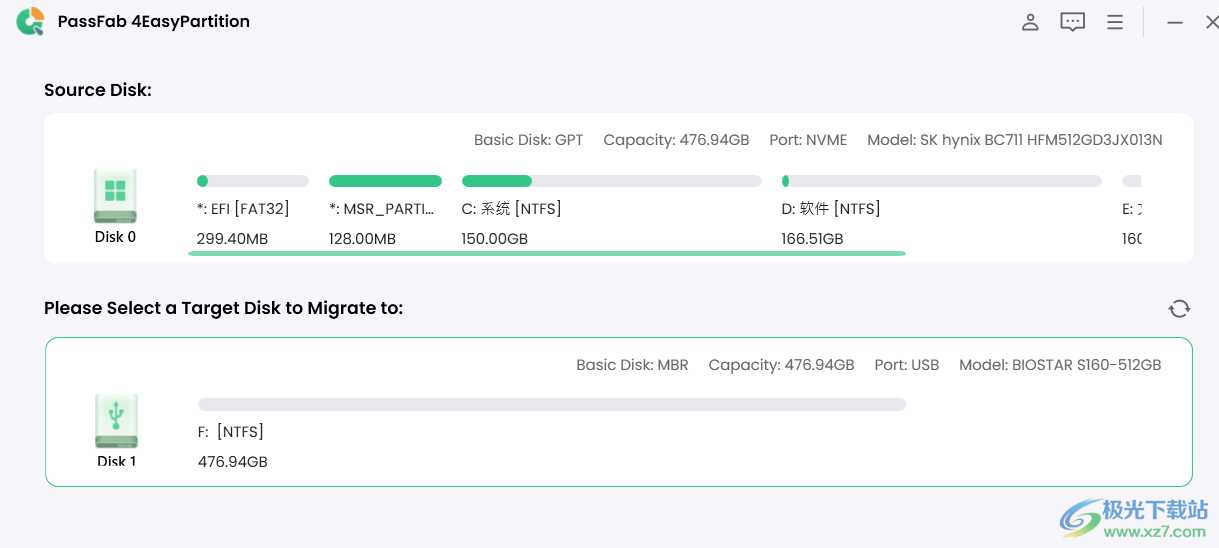Screen dimensions: 1219x548
Task: Click the target disk Capacity: 476.94GB text
Action: (x=781, y=365)
